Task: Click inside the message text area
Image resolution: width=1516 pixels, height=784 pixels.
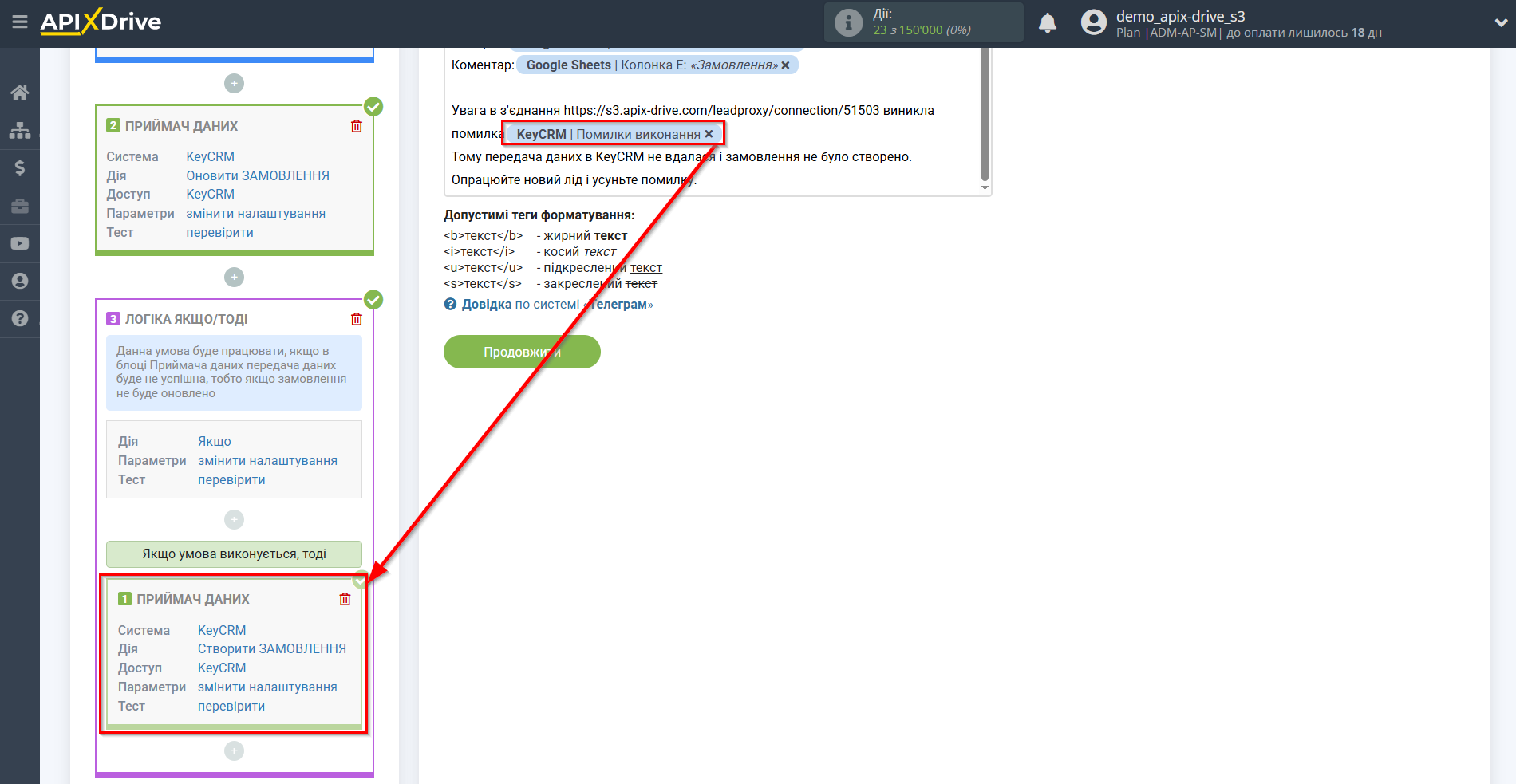Action: coord(712,121)
